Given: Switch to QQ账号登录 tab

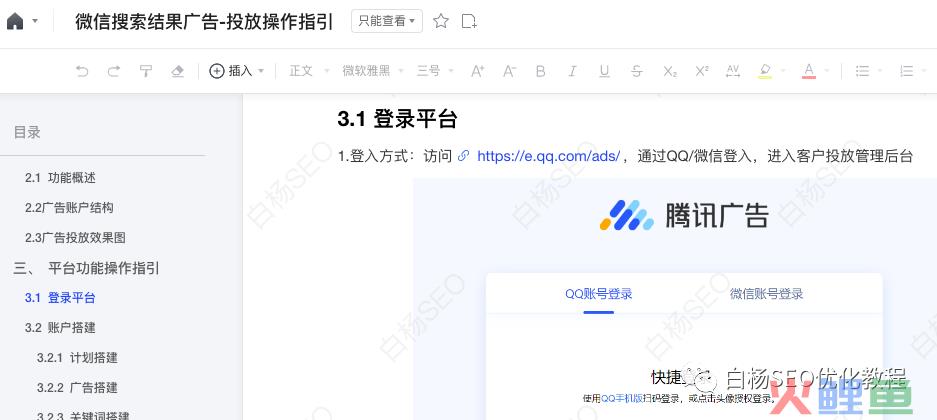Looking at the screenshot, I should tap(599, 294).
